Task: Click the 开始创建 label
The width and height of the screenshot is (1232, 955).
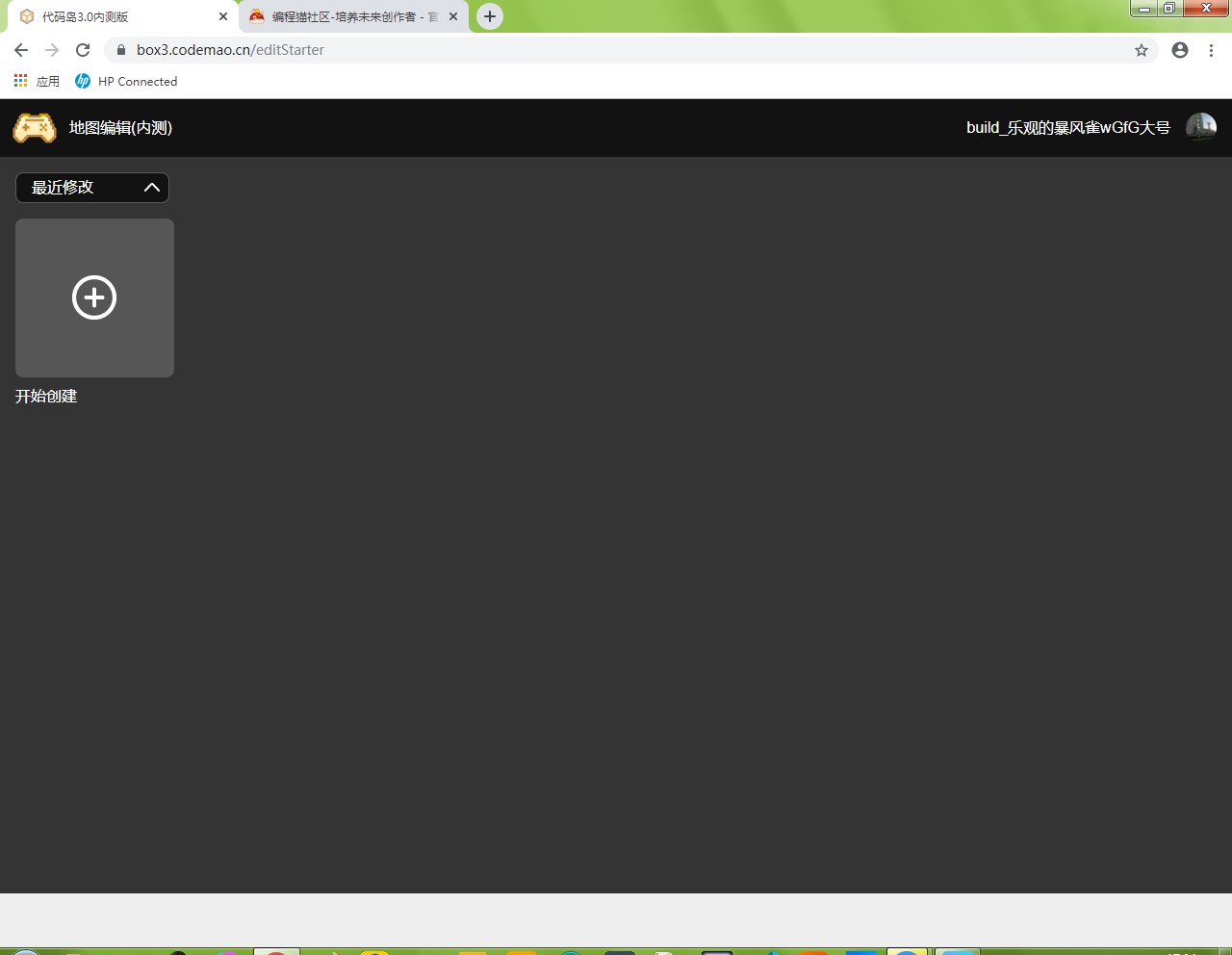Action: [46, 397]
